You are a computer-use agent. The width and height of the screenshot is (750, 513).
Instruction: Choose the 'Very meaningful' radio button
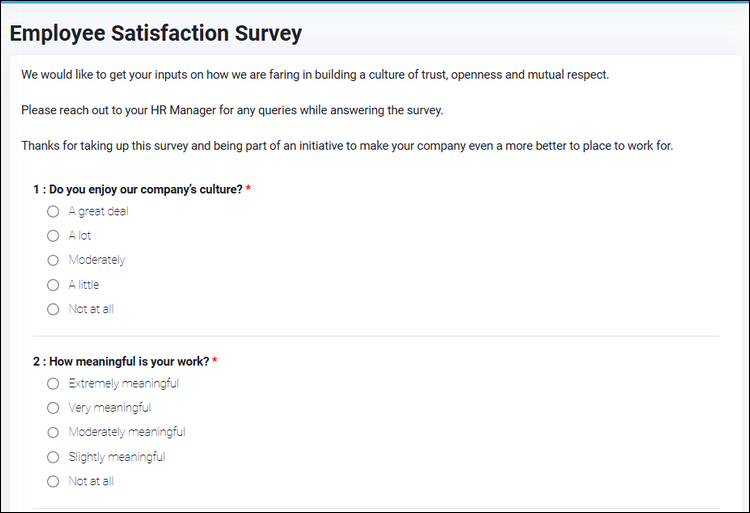(53, 408)
